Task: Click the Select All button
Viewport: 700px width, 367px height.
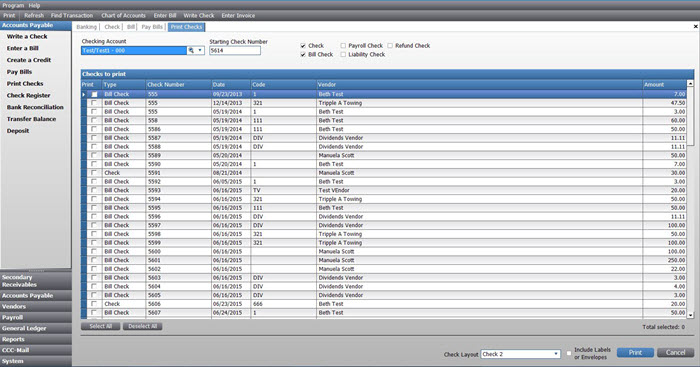Action: tap(100, 326)
